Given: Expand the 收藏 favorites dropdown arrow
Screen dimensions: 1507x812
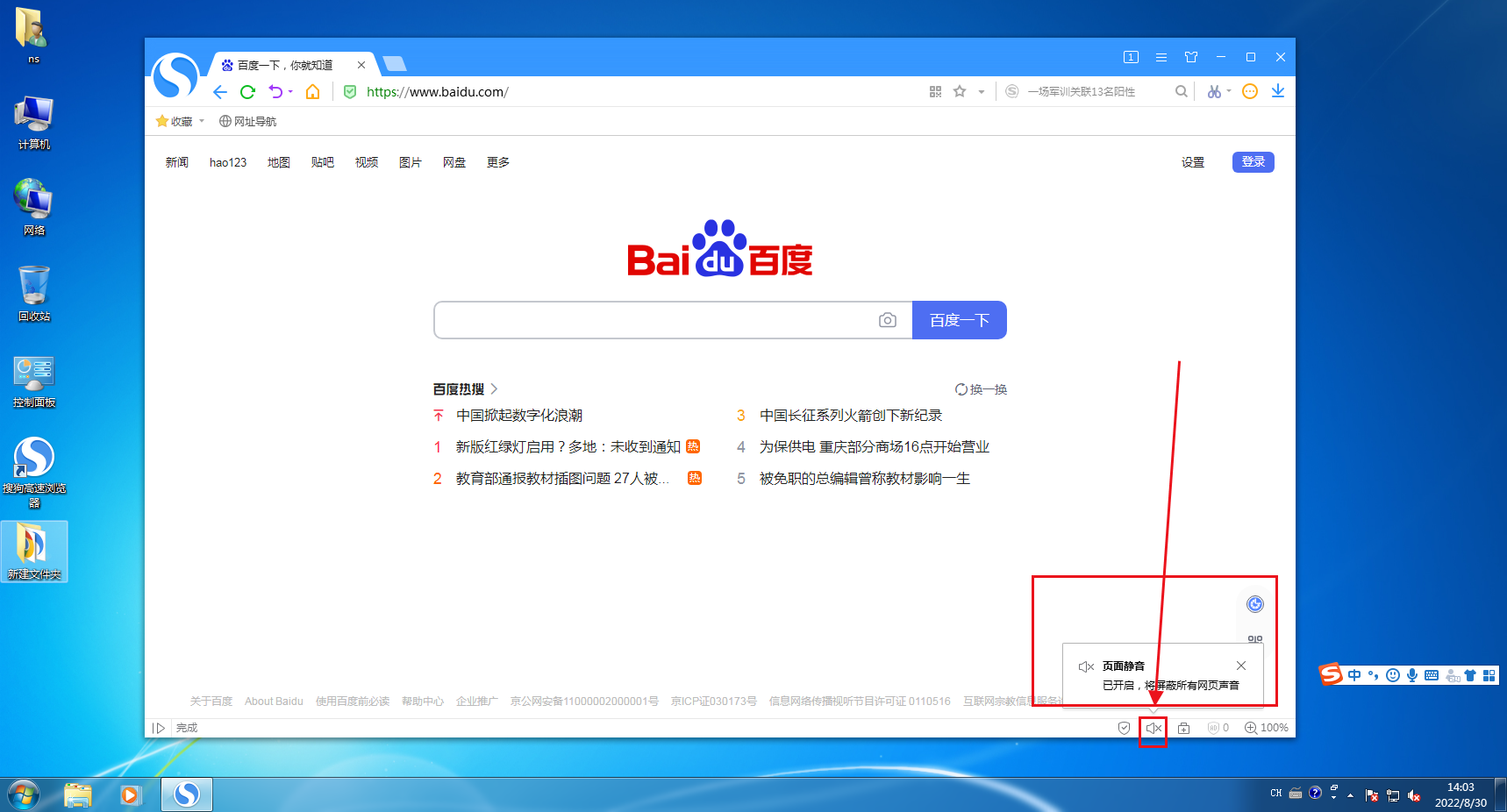Looking at the screenshot, I should (202, 121).
